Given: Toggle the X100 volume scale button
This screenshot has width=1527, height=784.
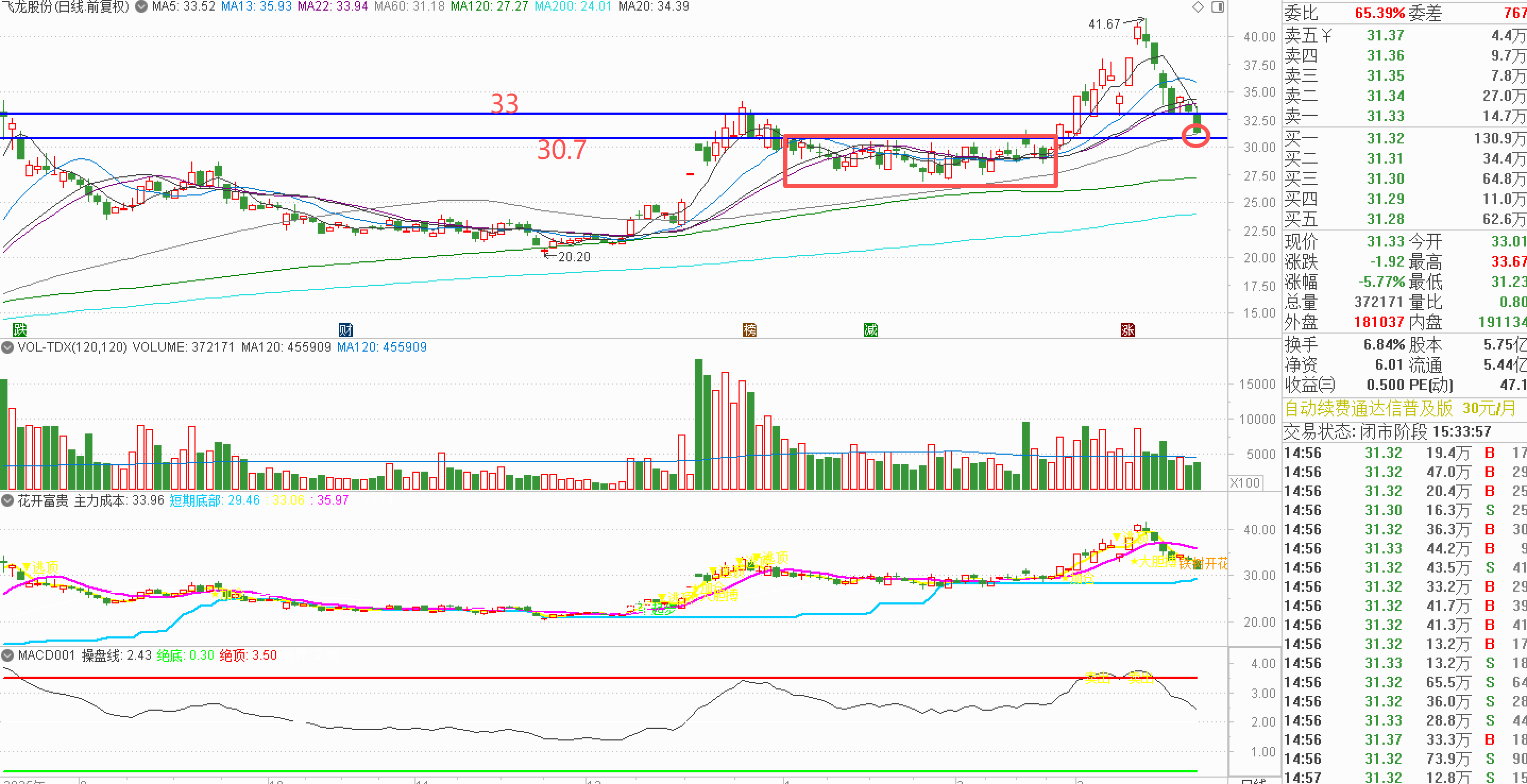Looking at the screenshot, I should coord(1244,482).
